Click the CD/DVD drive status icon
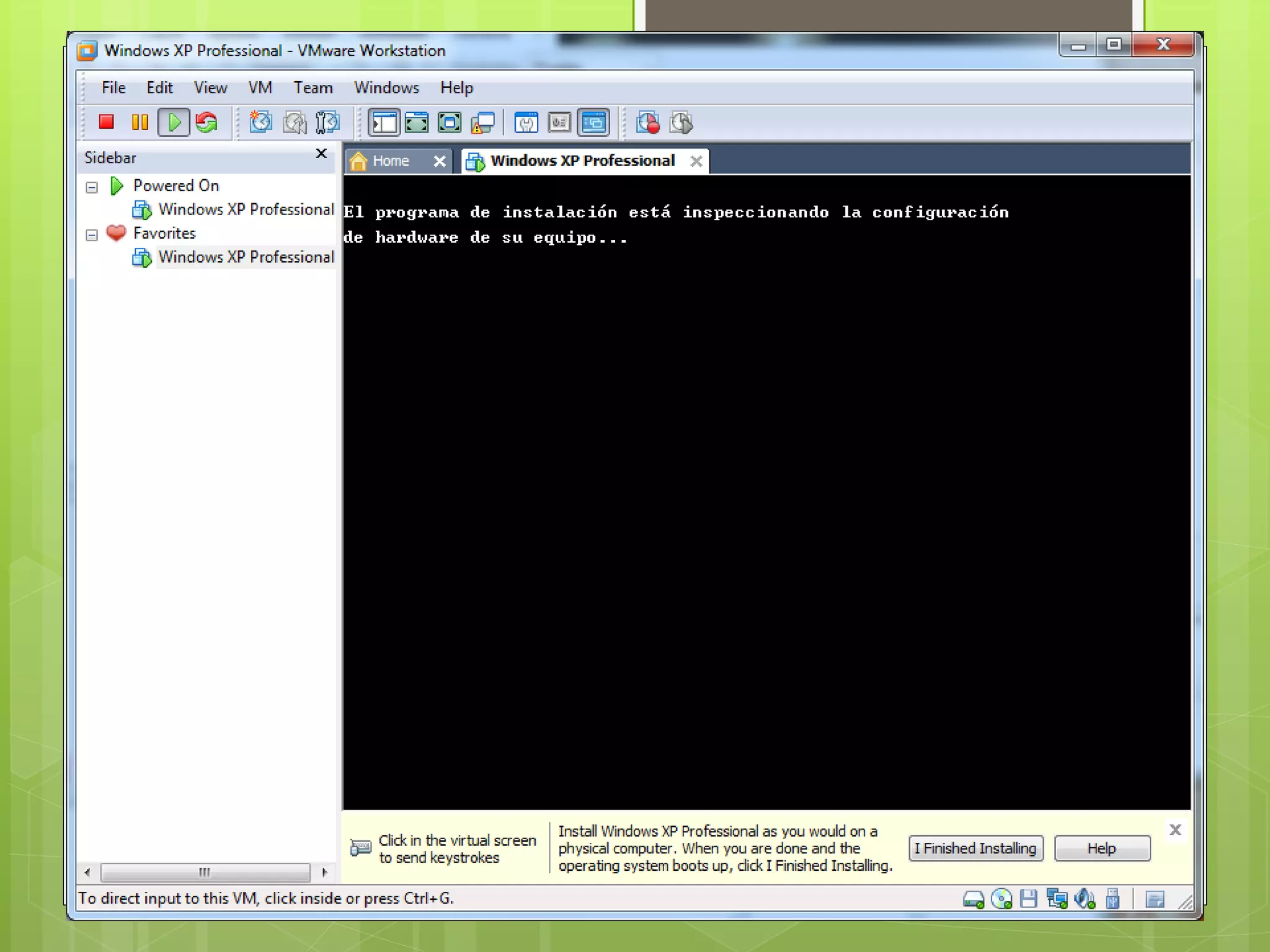The width and height of the screenshot is (1270, 952). pos(1001,899)
